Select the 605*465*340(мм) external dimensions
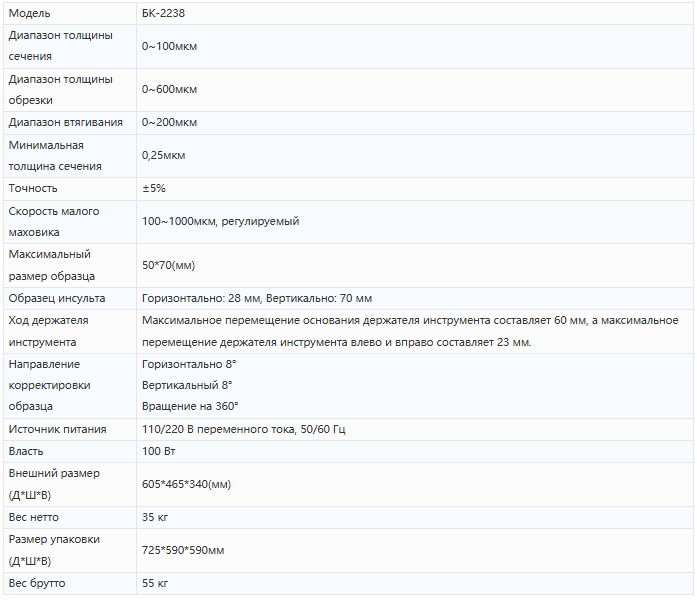The image size is (697, 600). pos(187,484)
